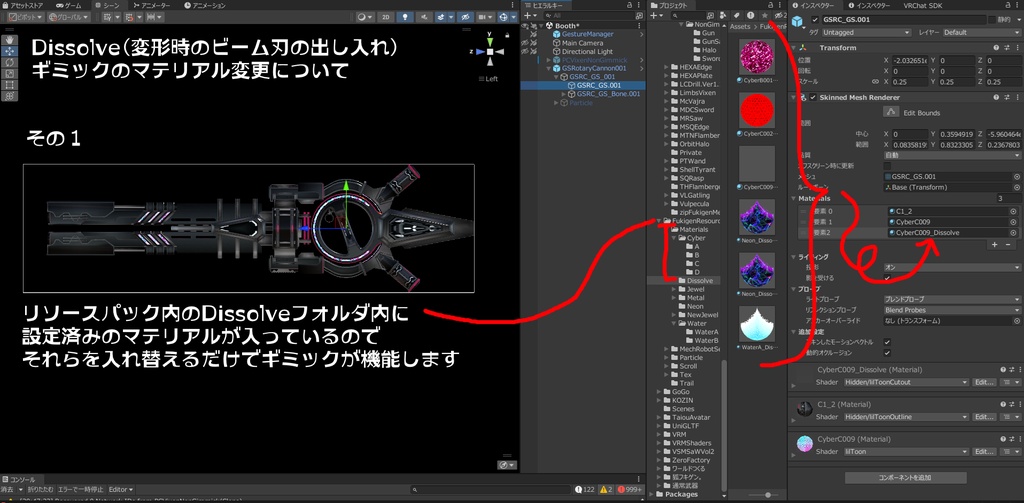Select WaterA_Dis material thumbnail

[x=757, y=324]
